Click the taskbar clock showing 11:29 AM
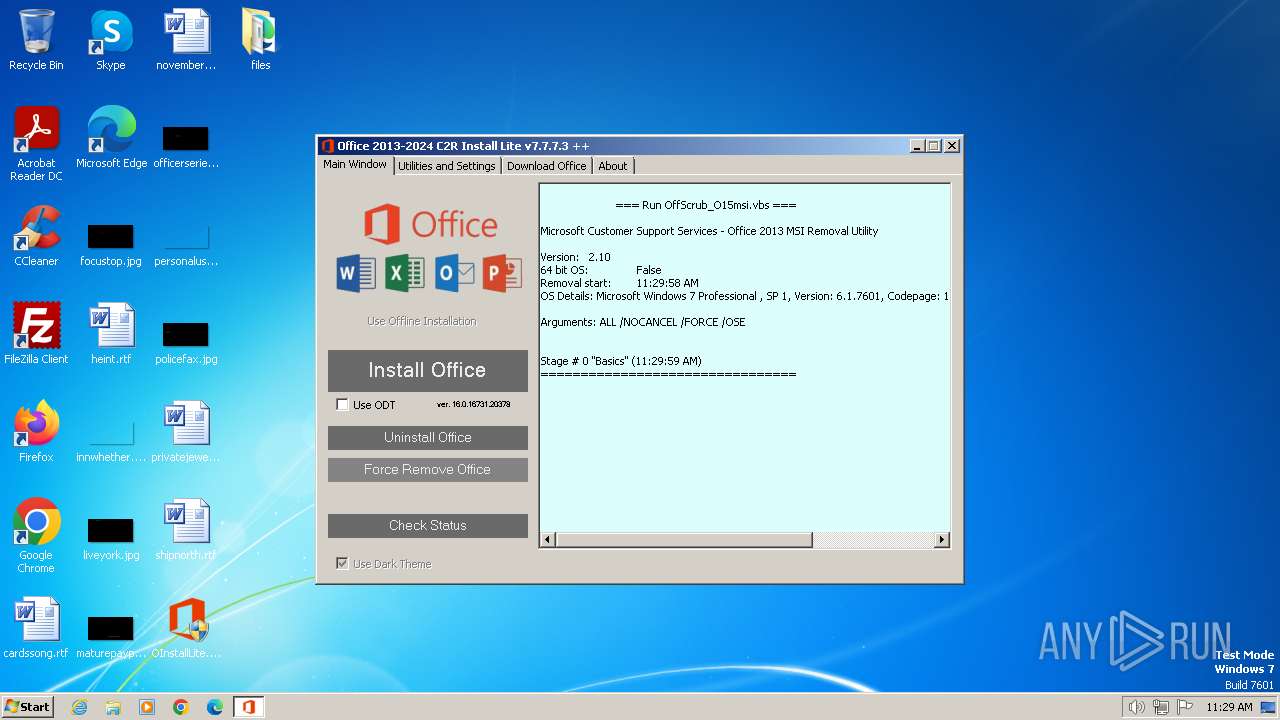 click(1229, 707)
